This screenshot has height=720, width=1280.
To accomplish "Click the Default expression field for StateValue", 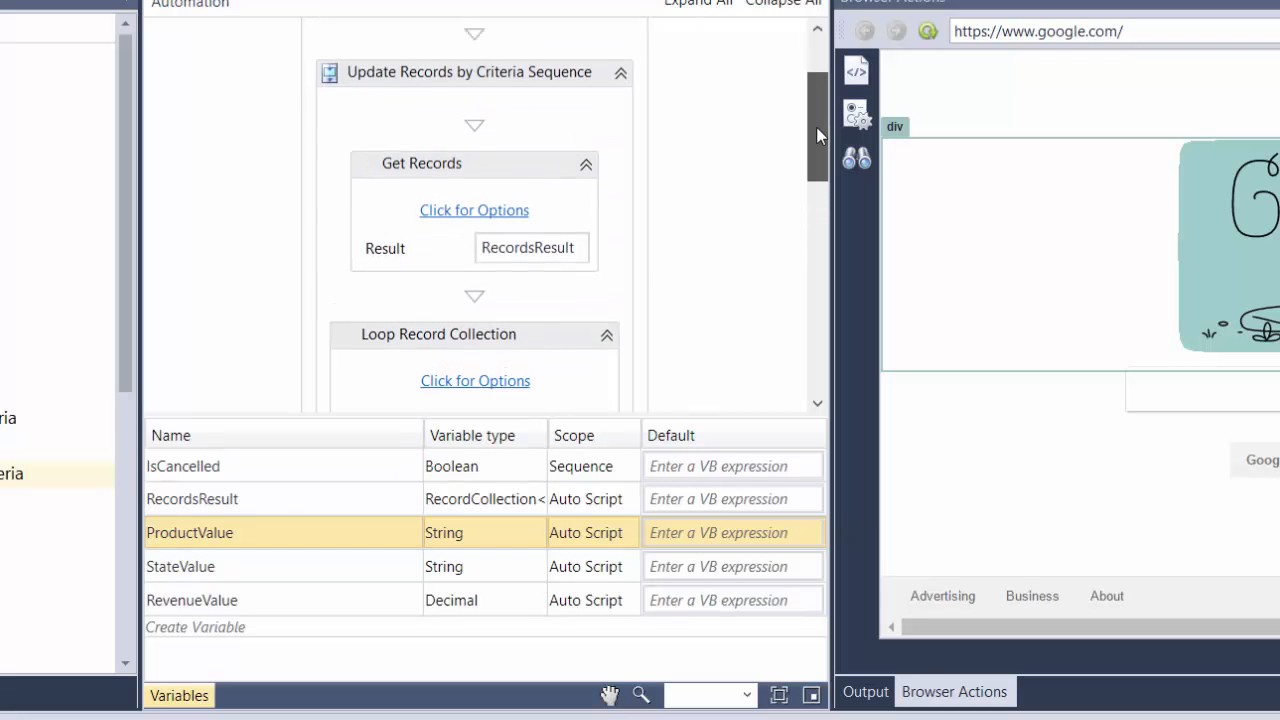I will coord(732,567).
